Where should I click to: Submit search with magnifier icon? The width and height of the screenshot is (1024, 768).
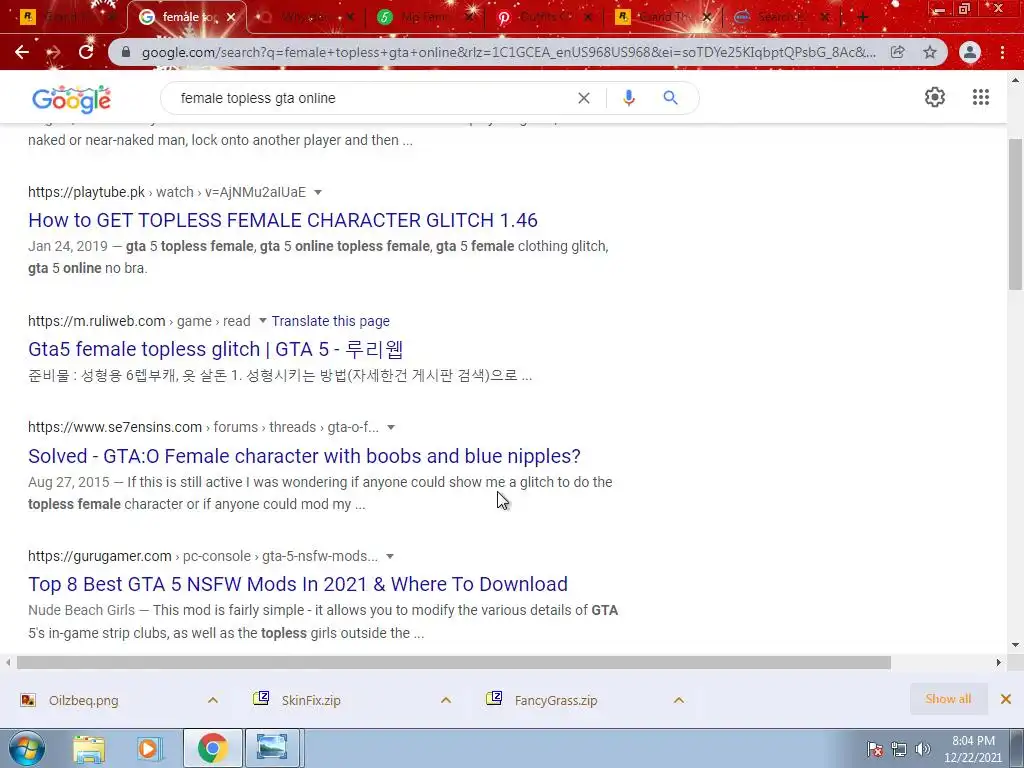coord(670,98)
